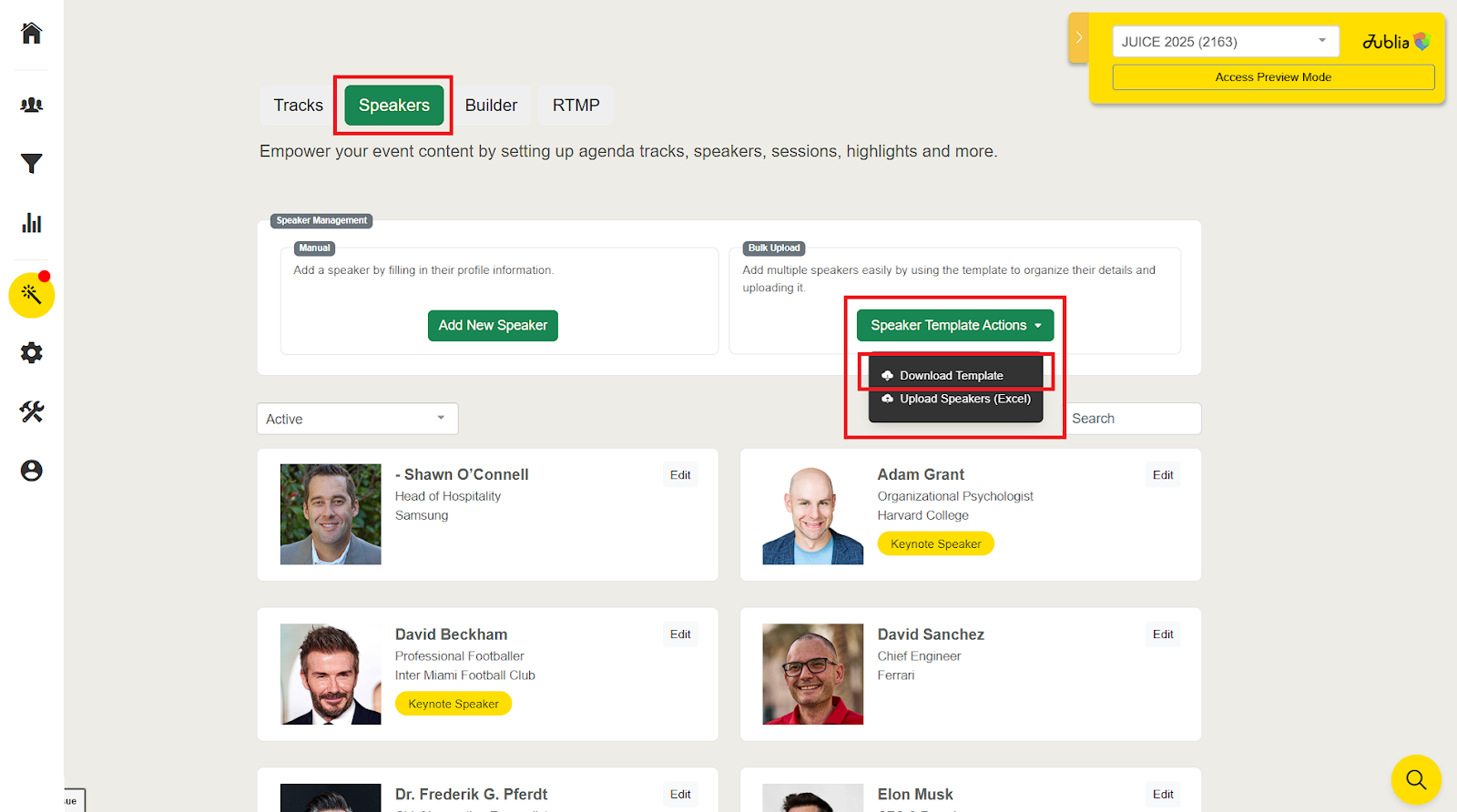Click the Elon Musk name
This screenshot has width=1457, height=812.
(915, 795)
